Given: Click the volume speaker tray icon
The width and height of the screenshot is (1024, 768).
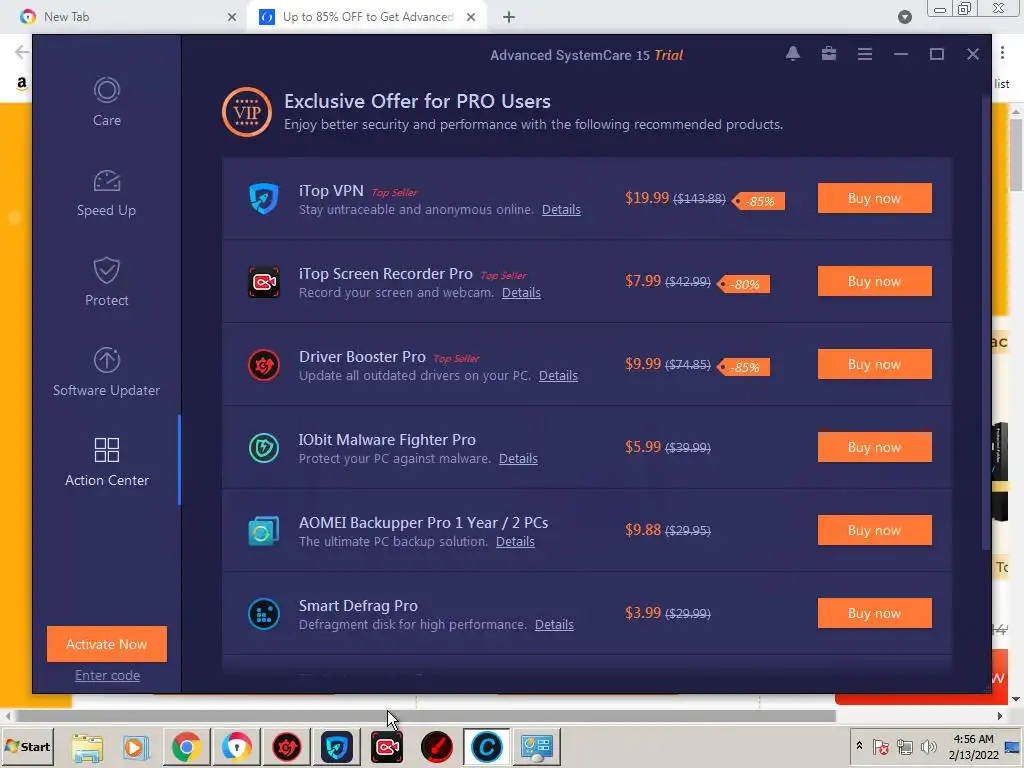Looking at the screenshot, I should [928, 746].
